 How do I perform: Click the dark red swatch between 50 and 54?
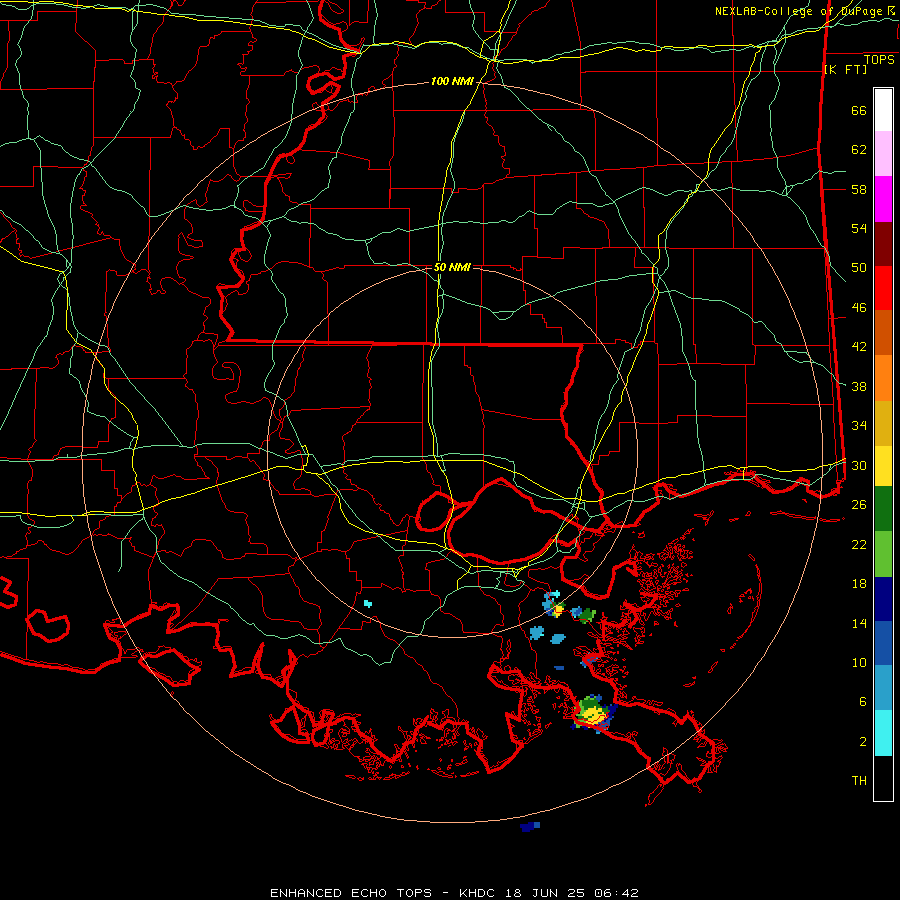883,245
